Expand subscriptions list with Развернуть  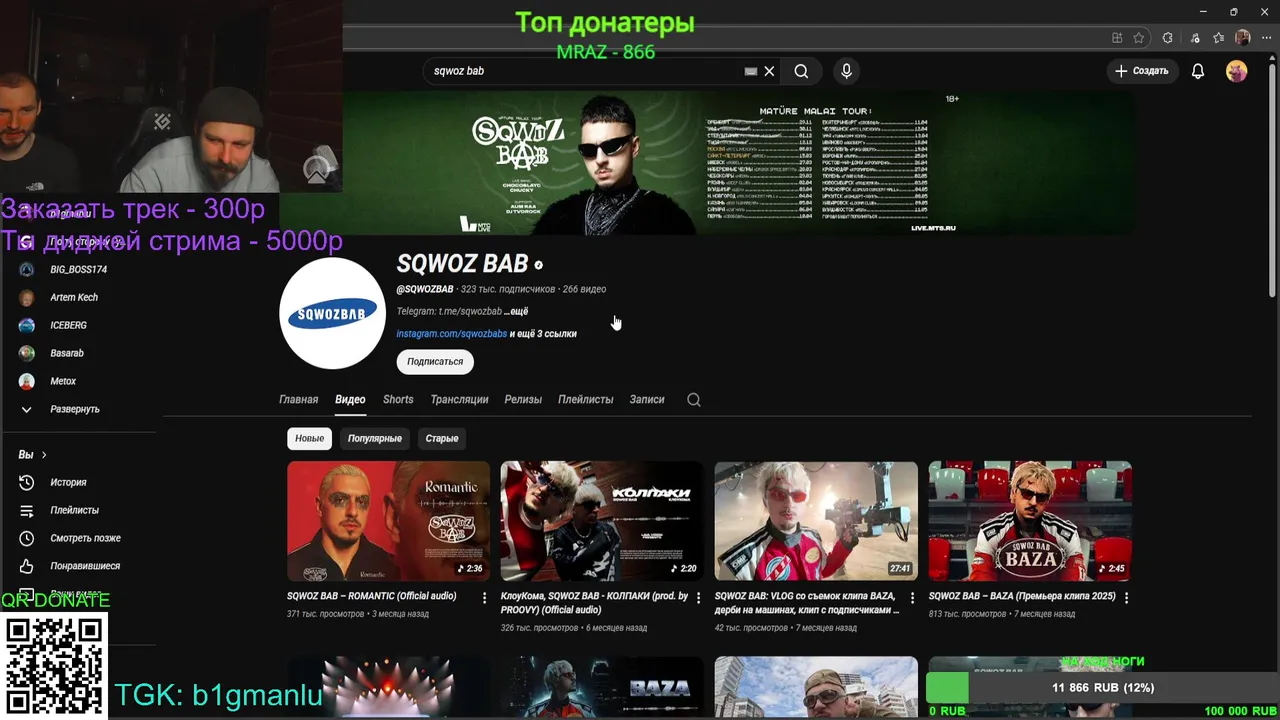click(74, 409)
